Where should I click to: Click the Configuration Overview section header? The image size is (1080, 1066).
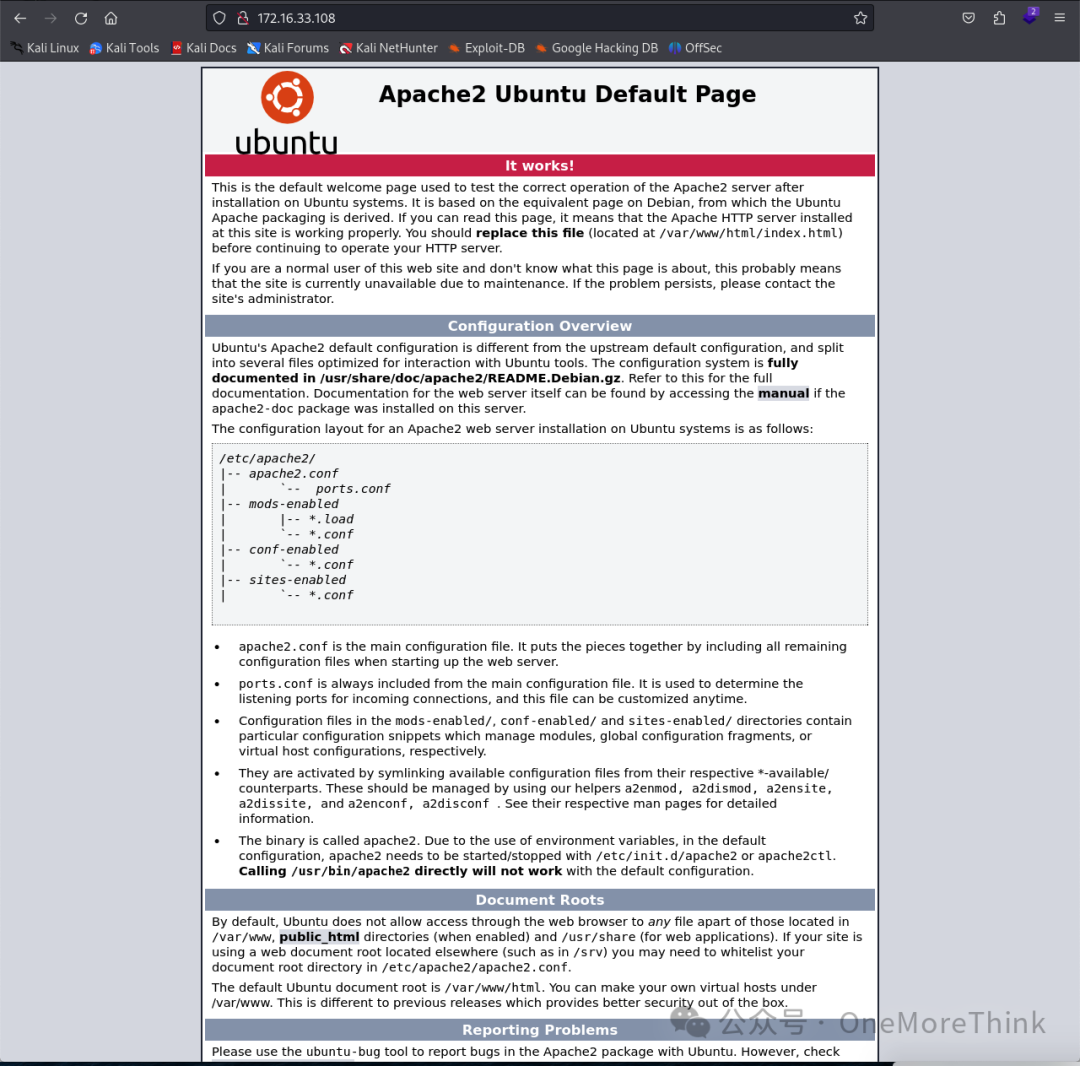pos(539,326)
